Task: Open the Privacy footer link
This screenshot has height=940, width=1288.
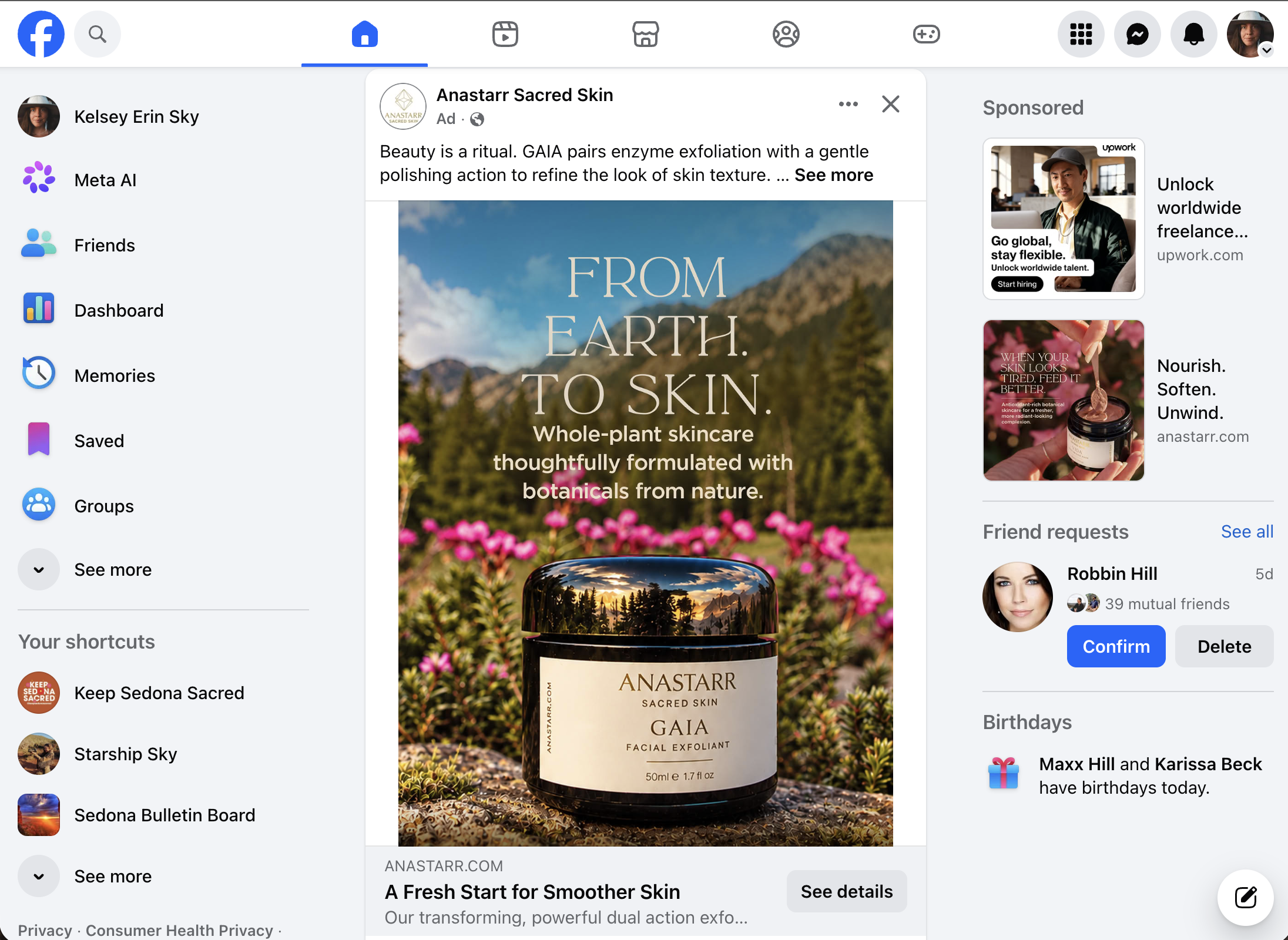Action: [x=45, y=930]
